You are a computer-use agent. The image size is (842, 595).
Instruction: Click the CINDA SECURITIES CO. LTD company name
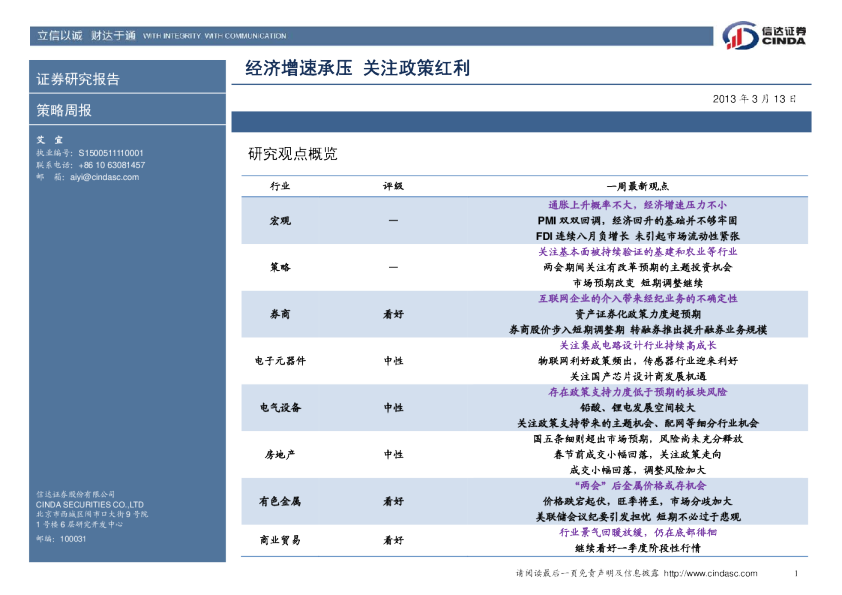89,505
